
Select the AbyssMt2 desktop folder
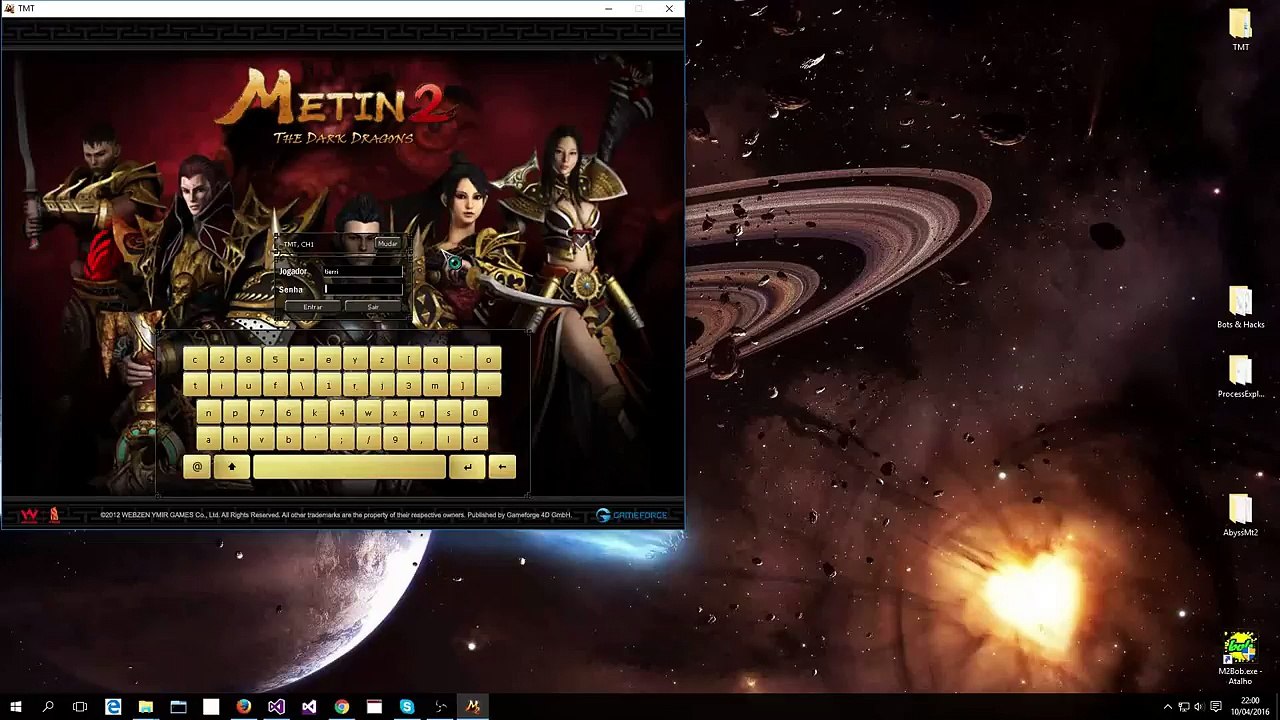pos(1240,516)
